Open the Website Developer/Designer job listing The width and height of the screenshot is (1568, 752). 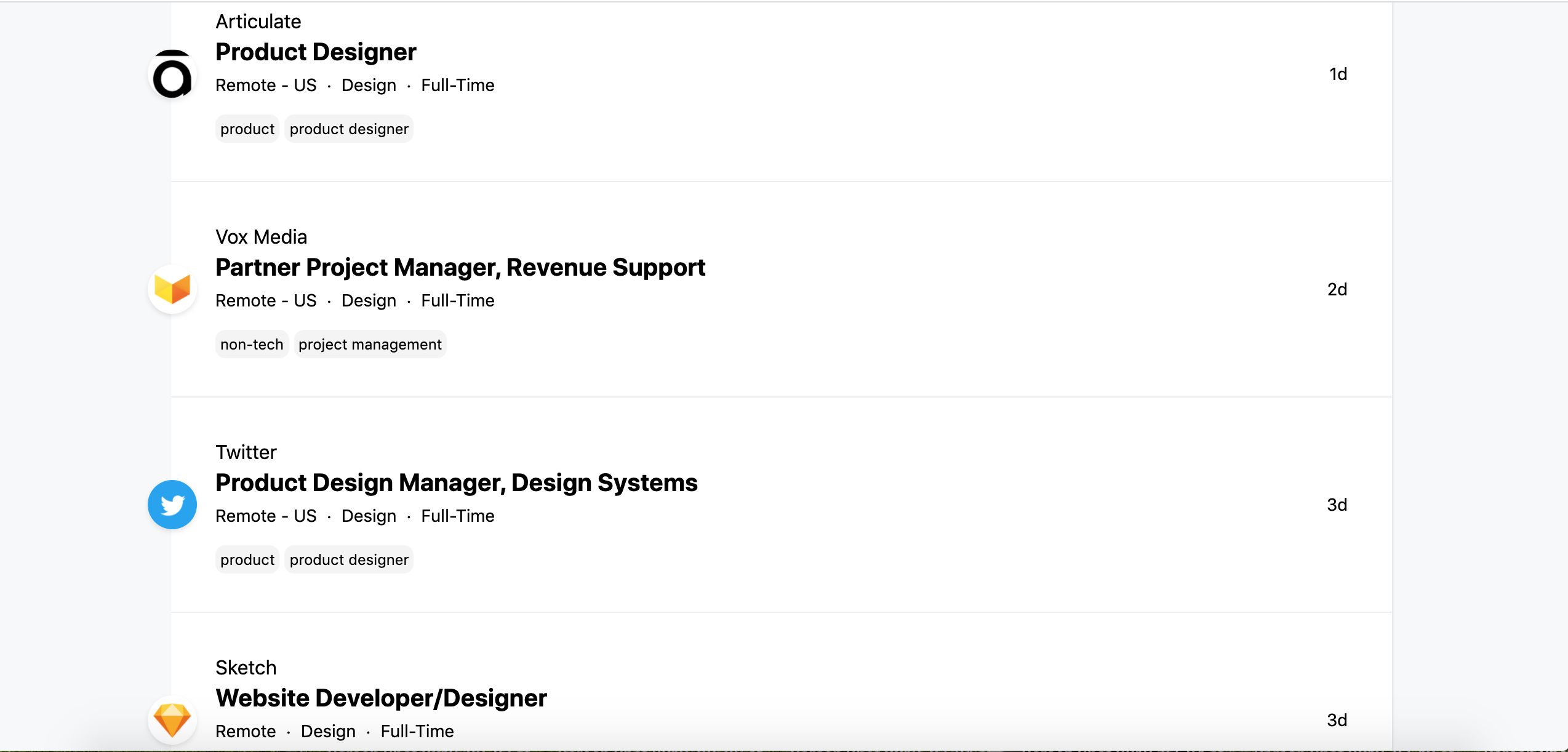[x=381, y=698]
